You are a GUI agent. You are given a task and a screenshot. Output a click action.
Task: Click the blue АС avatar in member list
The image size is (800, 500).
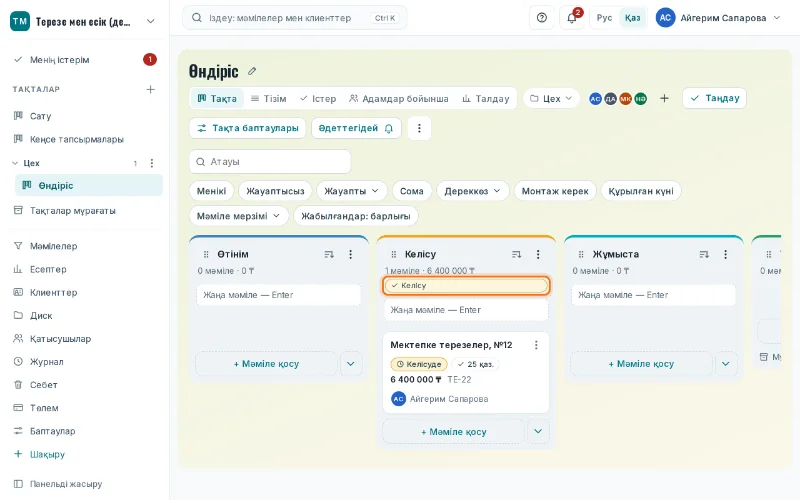[x=595, y=98]
